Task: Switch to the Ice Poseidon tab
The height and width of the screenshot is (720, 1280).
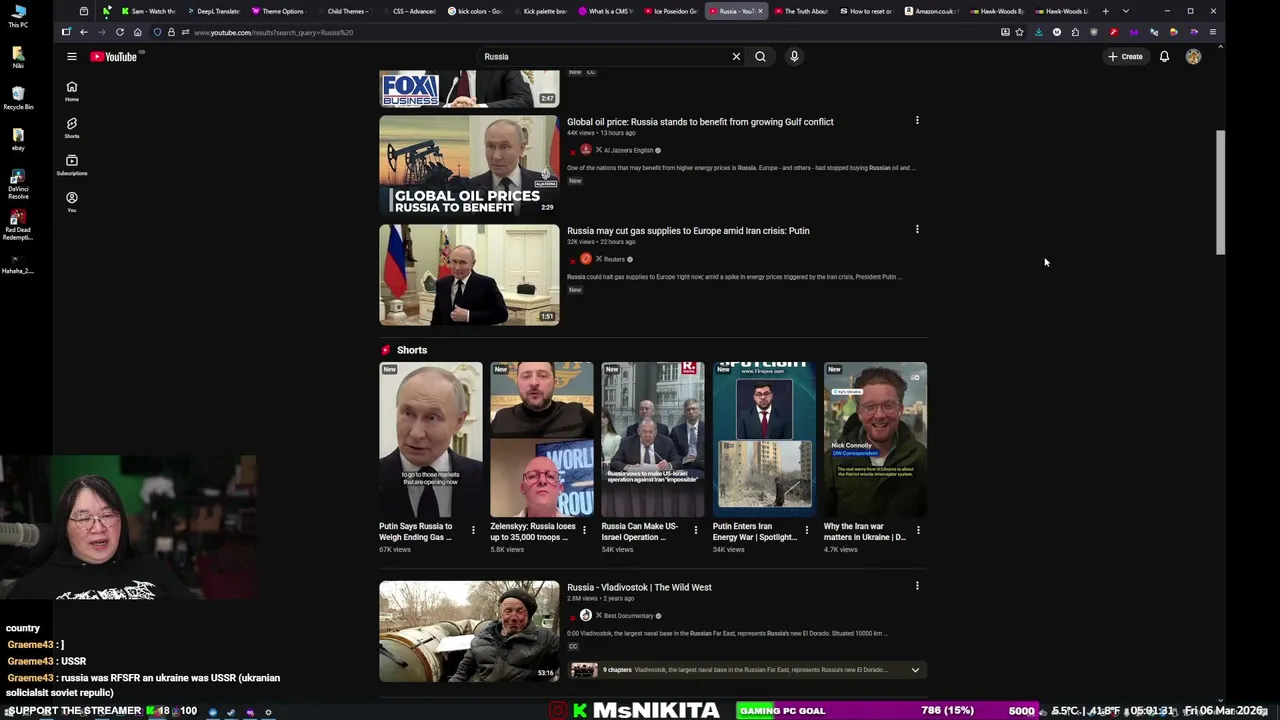Action: pyautogui.click(x=672, y=11)
